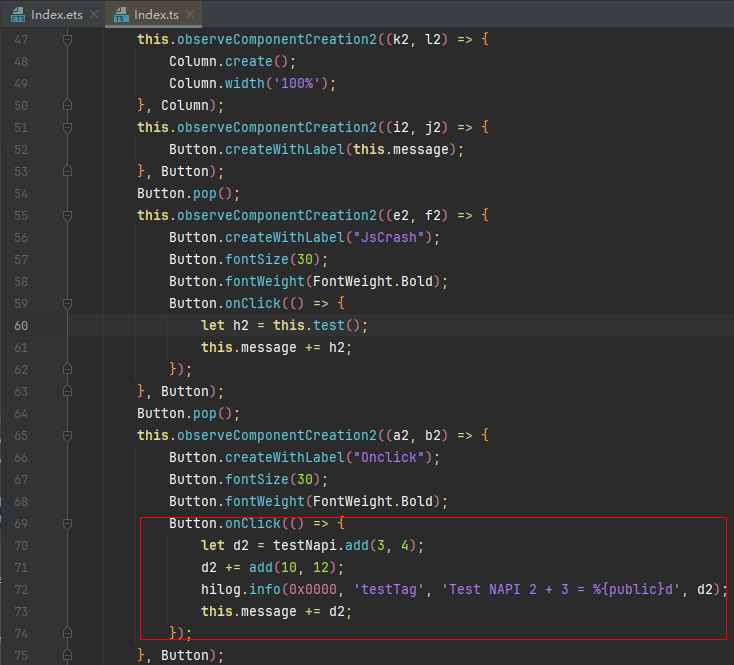Click the fold end marker on line 50
Image resolution: width=734 pixels, height=665 pixels.
pos(67,105)
